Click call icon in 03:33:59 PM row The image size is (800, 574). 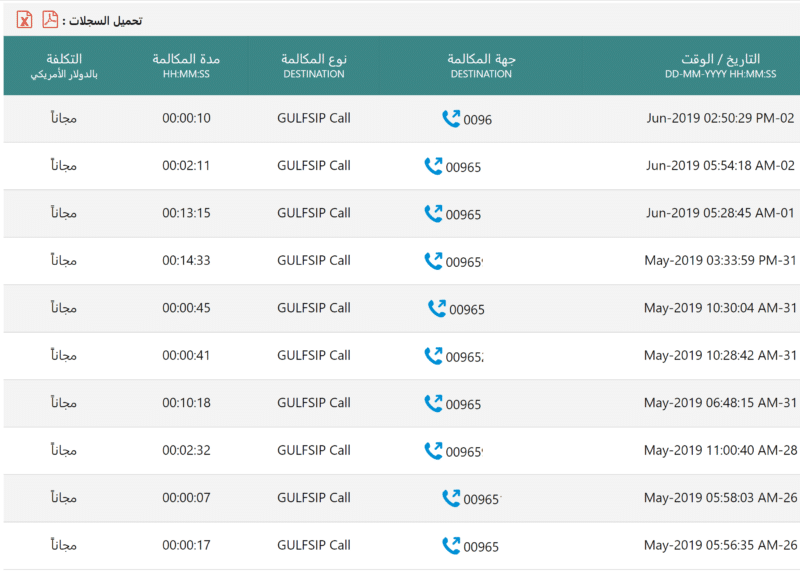pyautogui.click(x=433, y=261)
